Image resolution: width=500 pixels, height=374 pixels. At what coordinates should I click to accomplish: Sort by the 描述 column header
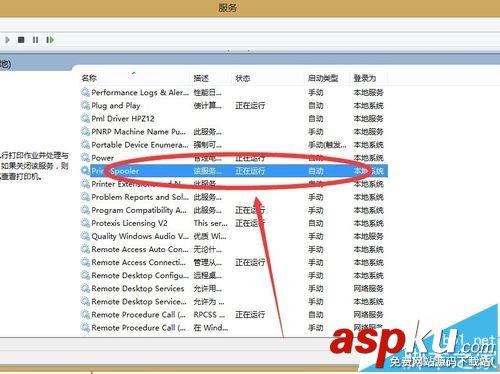pyautogui.click(x=201, y=78)
